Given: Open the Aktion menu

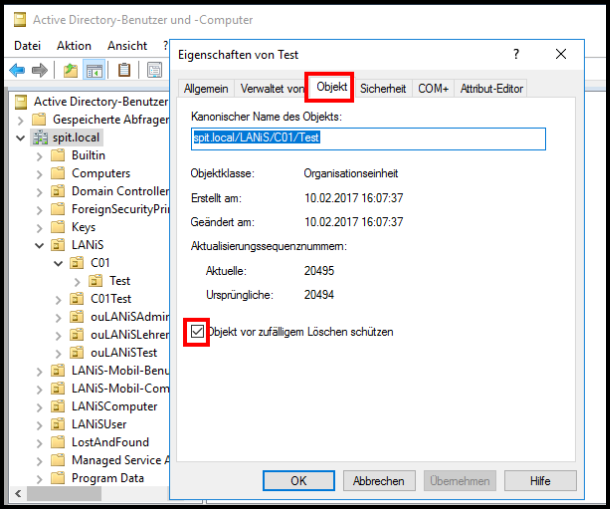Looking at the screenshot, I should 74,46.
